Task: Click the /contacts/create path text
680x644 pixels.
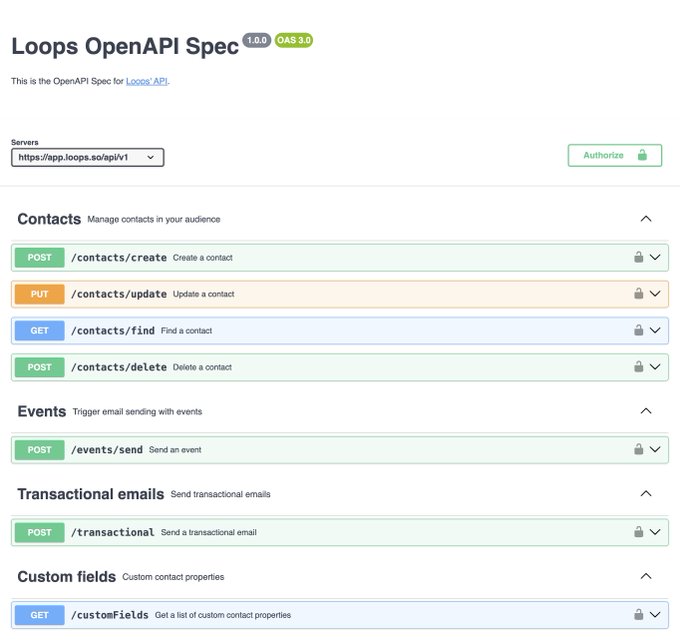Action: click(119, 258)
